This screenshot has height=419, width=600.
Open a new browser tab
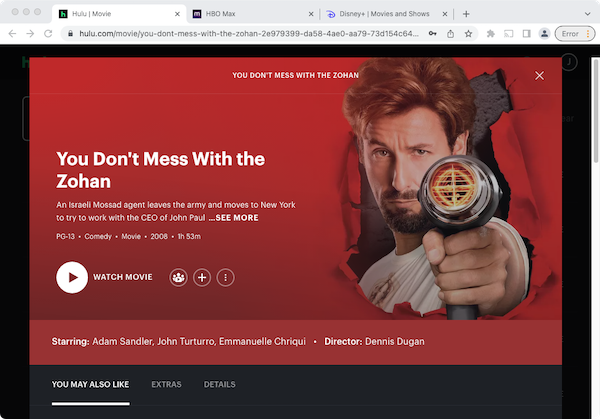click(x=466, y=14)
